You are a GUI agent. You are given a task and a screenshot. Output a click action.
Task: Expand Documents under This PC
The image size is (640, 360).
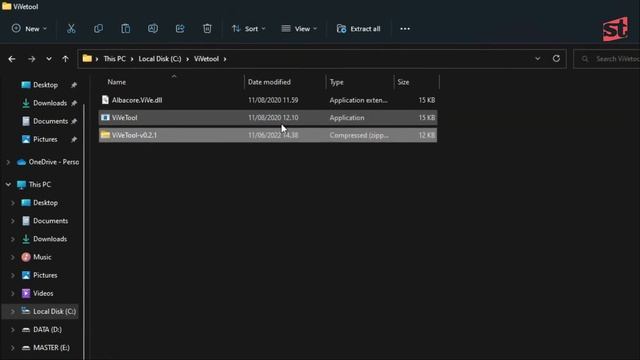pyautogui.click(x=13, y=221)
